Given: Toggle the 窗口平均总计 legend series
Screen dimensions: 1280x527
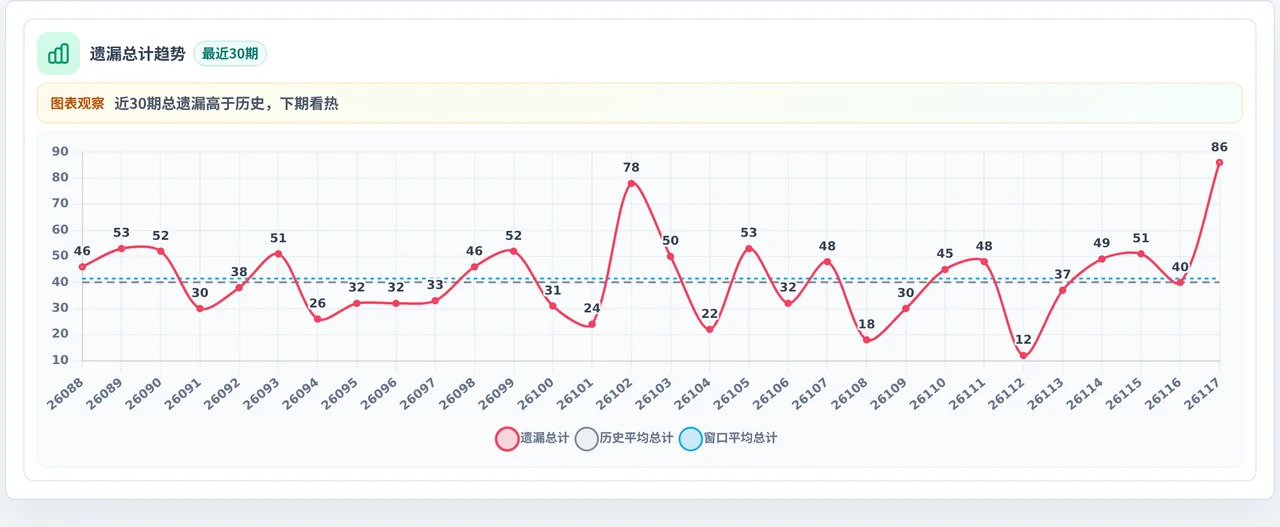Looking at the screenshot, I should click(728, 438).
